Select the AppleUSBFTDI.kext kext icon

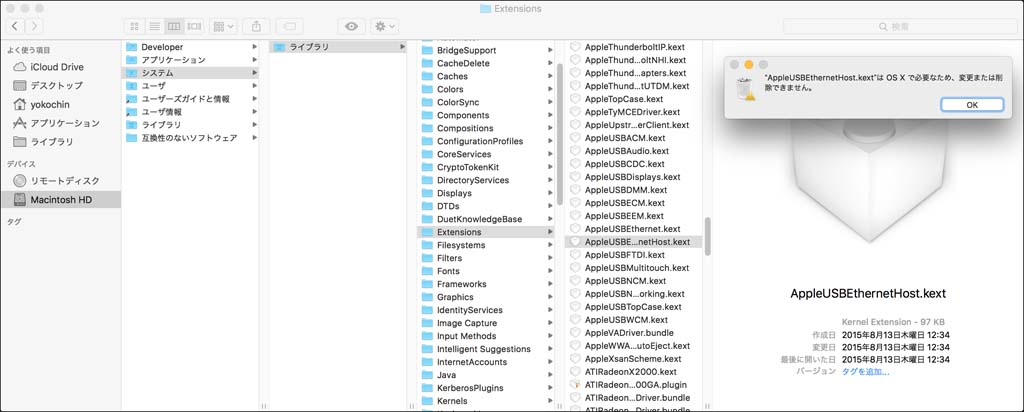pyautogui.click(x=575, y=255)
